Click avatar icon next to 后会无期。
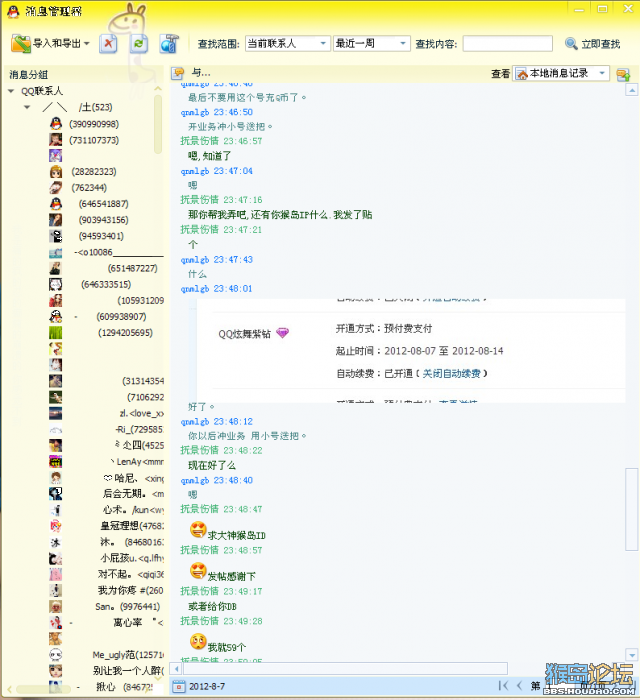The image size is (640, 700). point(55,493)
